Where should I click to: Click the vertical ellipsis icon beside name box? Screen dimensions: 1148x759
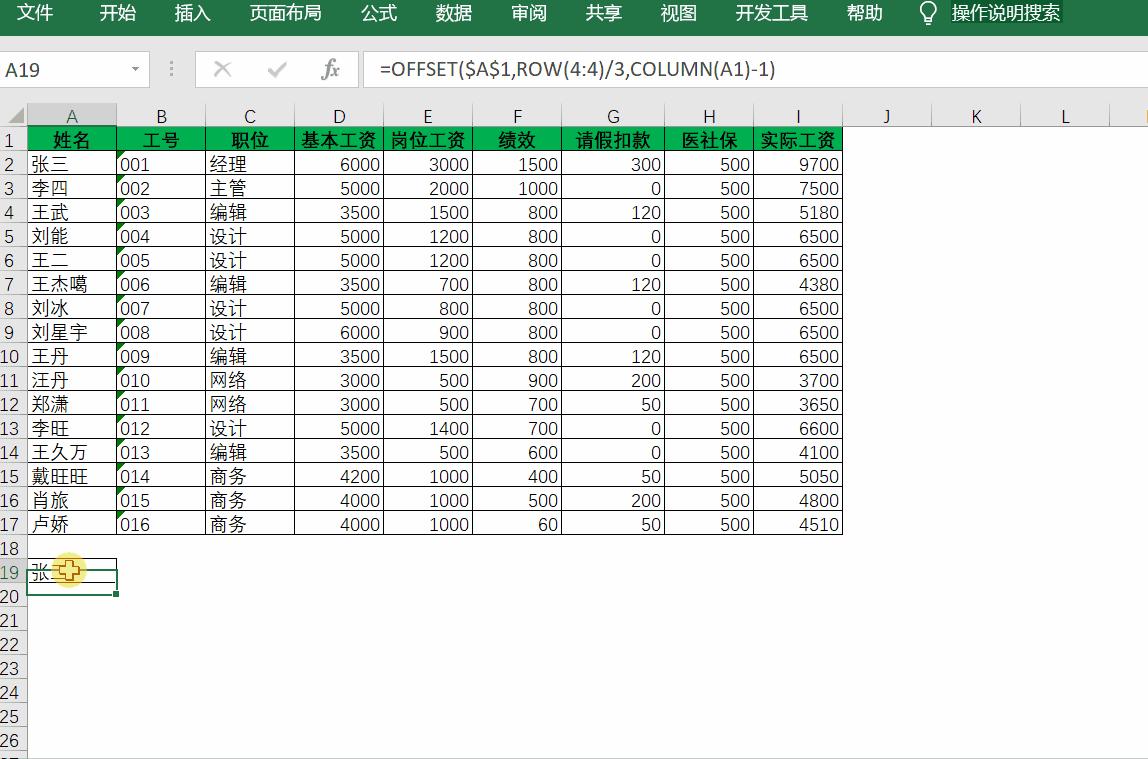click(x=172, y=70)
